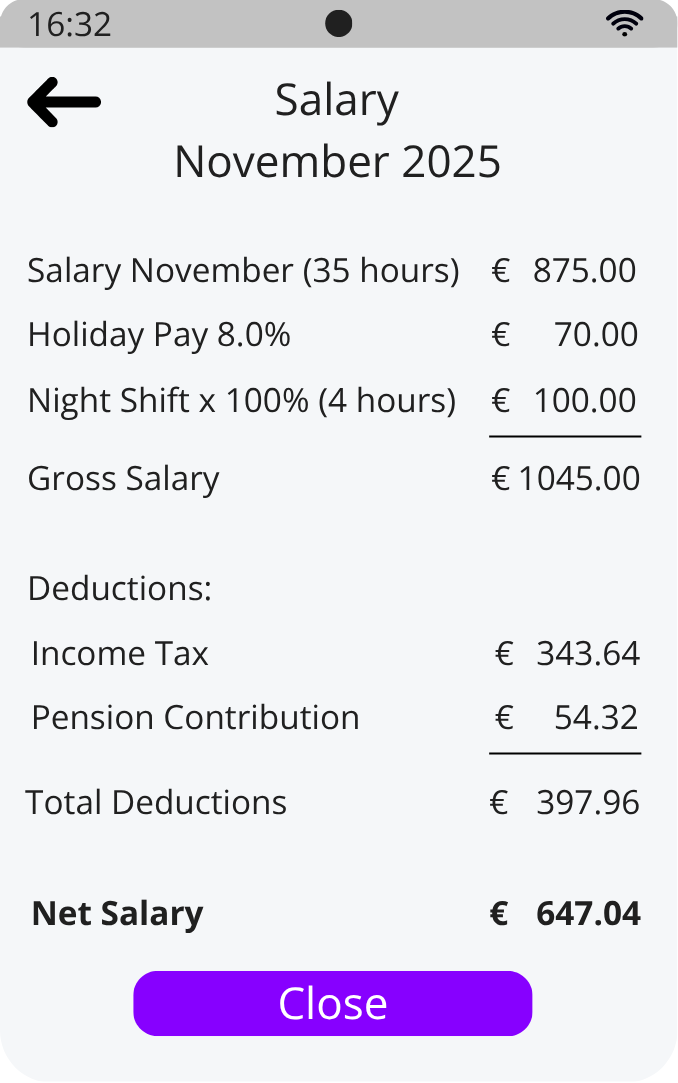The width and height of the screenshot is (678, 1083).
Task: Tap the Wi-Fi status icon
Action: pos(624,22)
